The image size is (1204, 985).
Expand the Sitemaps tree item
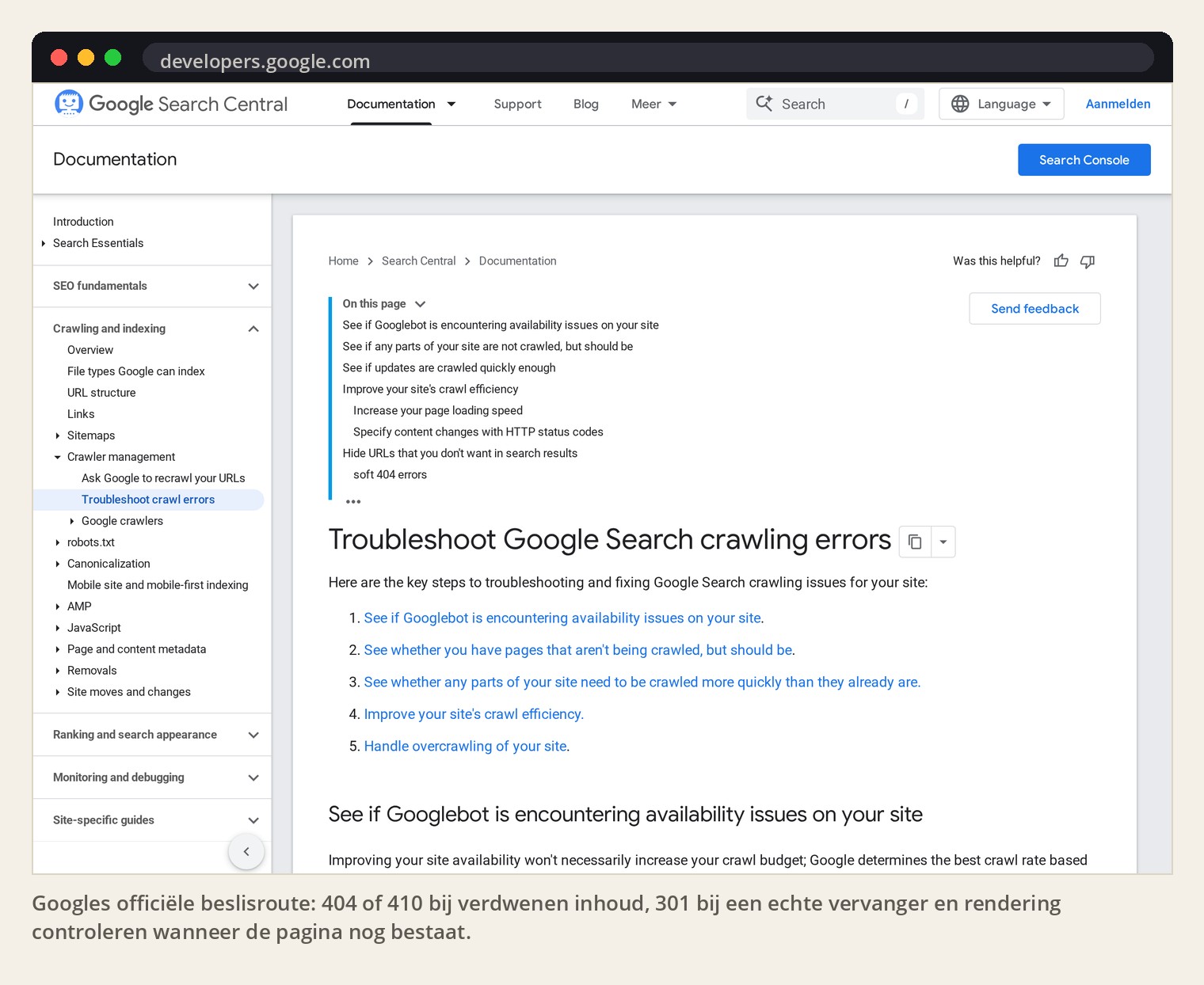[x=58, y=435]
